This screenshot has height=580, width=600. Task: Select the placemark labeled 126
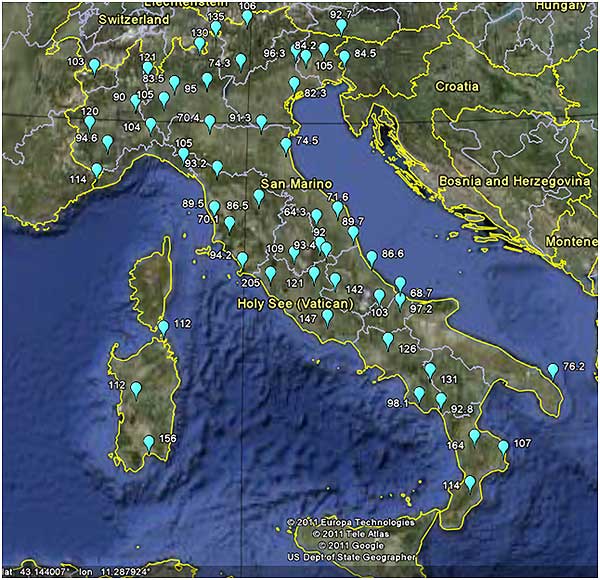(x=388, y=341)
